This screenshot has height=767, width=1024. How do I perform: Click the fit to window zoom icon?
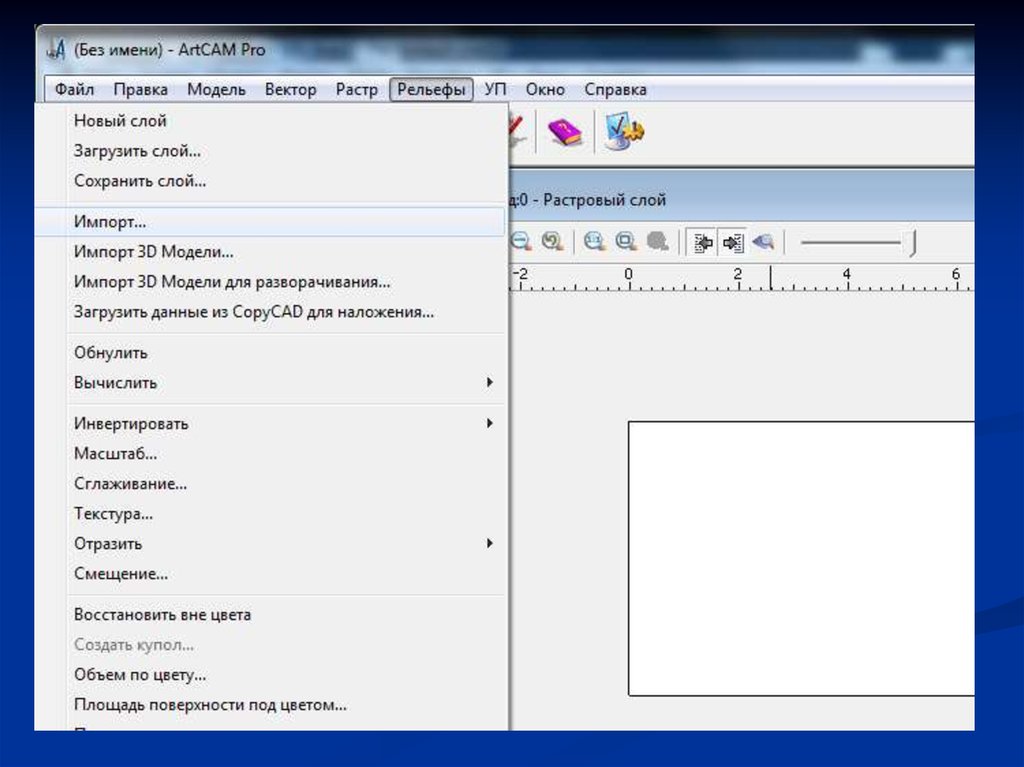tap(626, 241)
